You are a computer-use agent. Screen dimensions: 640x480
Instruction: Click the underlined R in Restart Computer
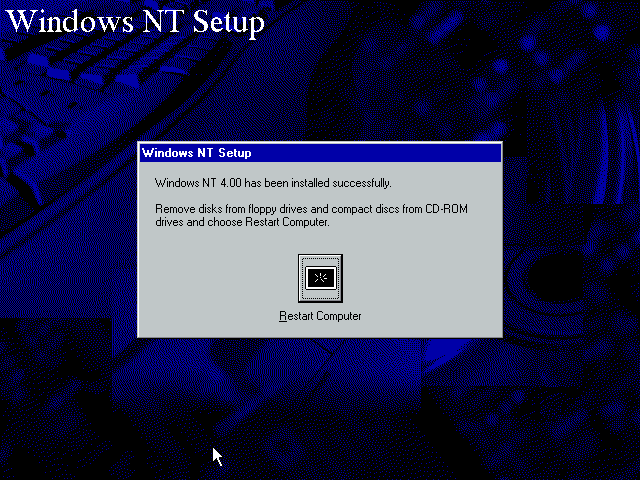[x=283, y=316]
